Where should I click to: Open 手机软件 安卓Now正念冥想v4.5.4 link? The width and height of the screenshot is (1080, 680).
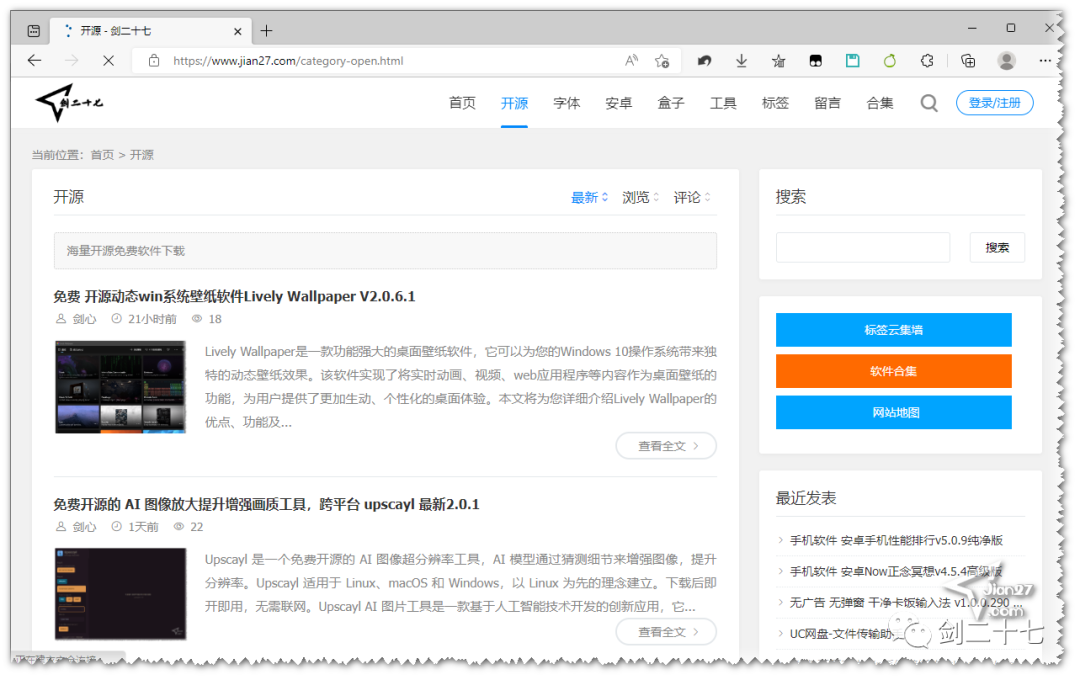pyautogui.click(x=896, y=571)
